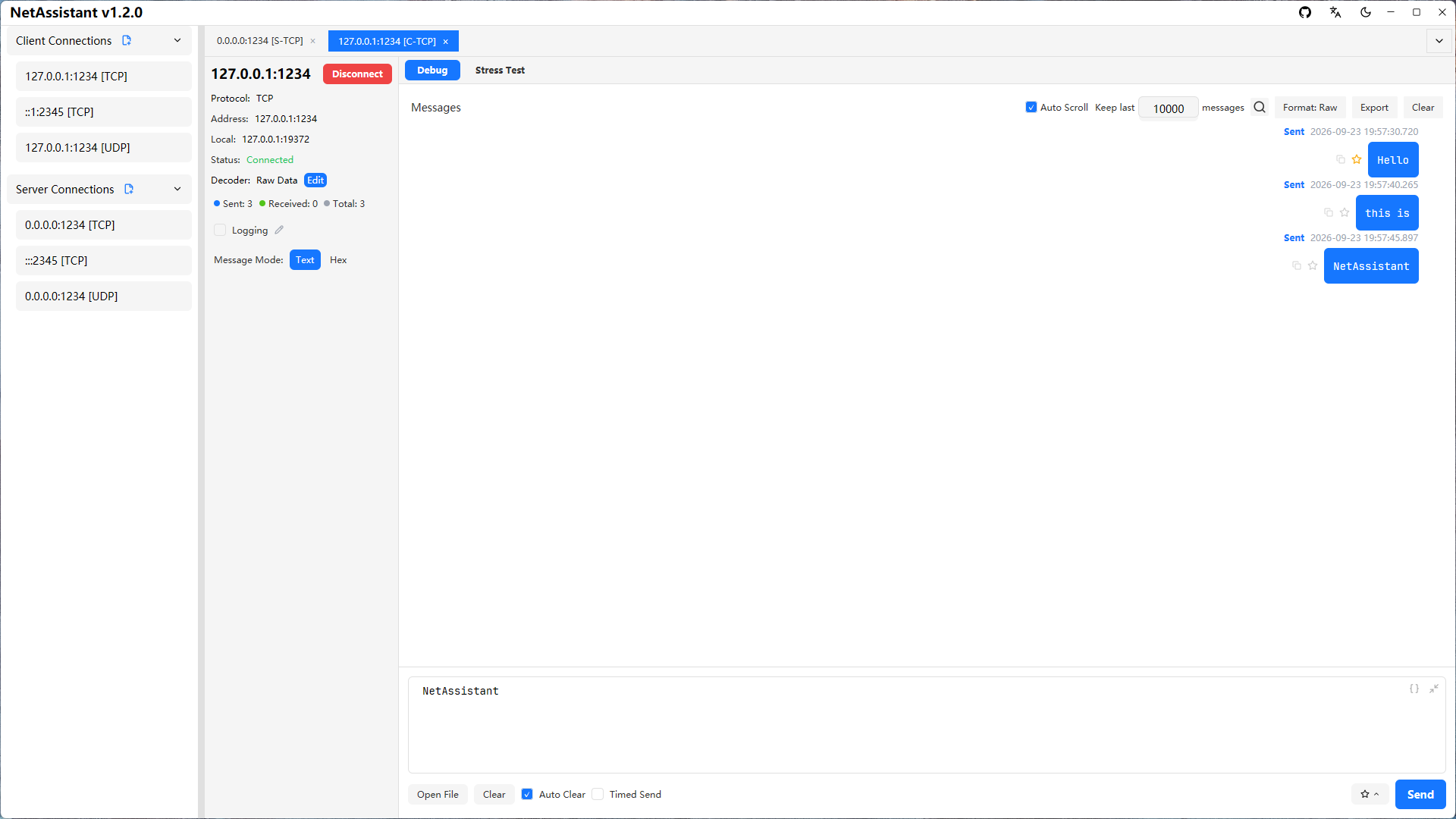Open the Format: Raw dropdown

click(1310, 107)
